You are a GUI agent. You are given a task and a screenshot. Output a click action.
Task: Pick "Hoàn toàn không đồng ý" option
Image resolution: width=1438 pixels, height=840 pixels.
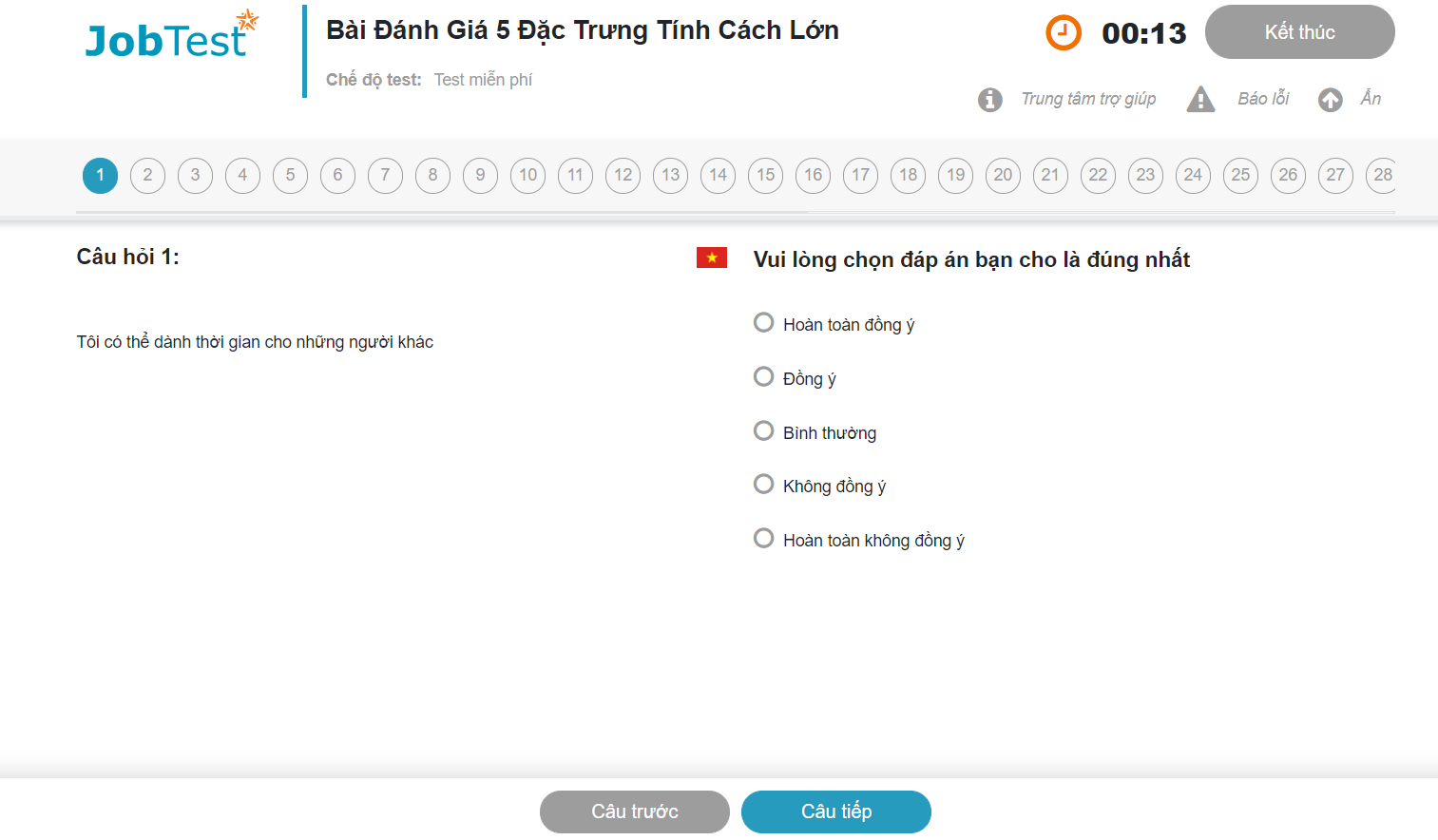click(763, 539)
